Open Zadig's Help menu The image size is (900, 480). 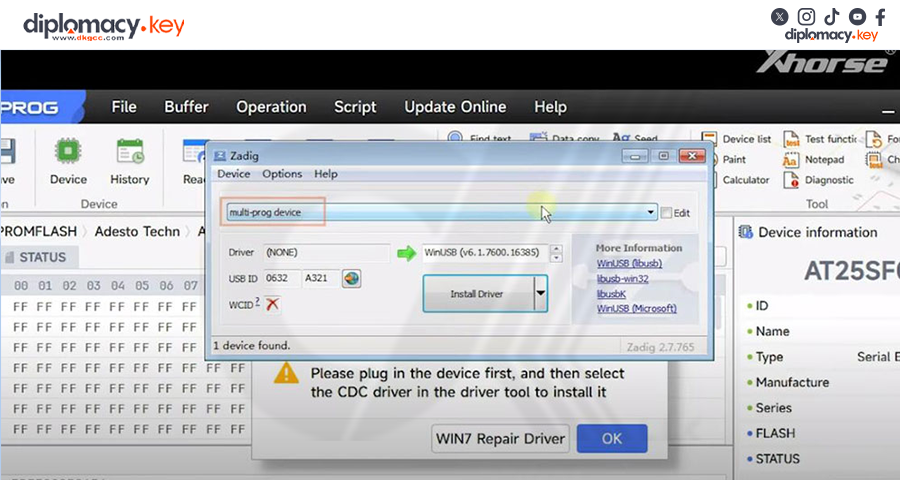(x=325, y=174)
